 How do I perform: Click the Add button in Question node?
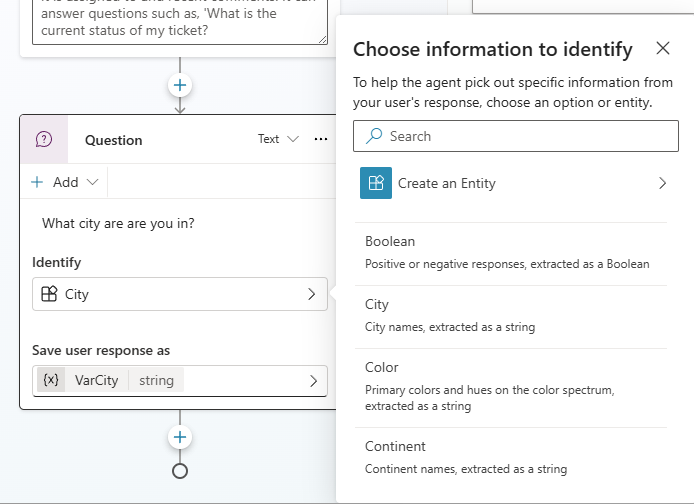click(64, 182)
